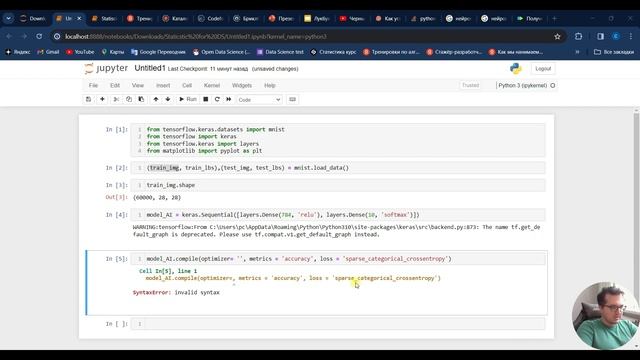640x360 pixels.
Task: Restart kernel and run all with fast-forward icon
Action: click(229, 99)
